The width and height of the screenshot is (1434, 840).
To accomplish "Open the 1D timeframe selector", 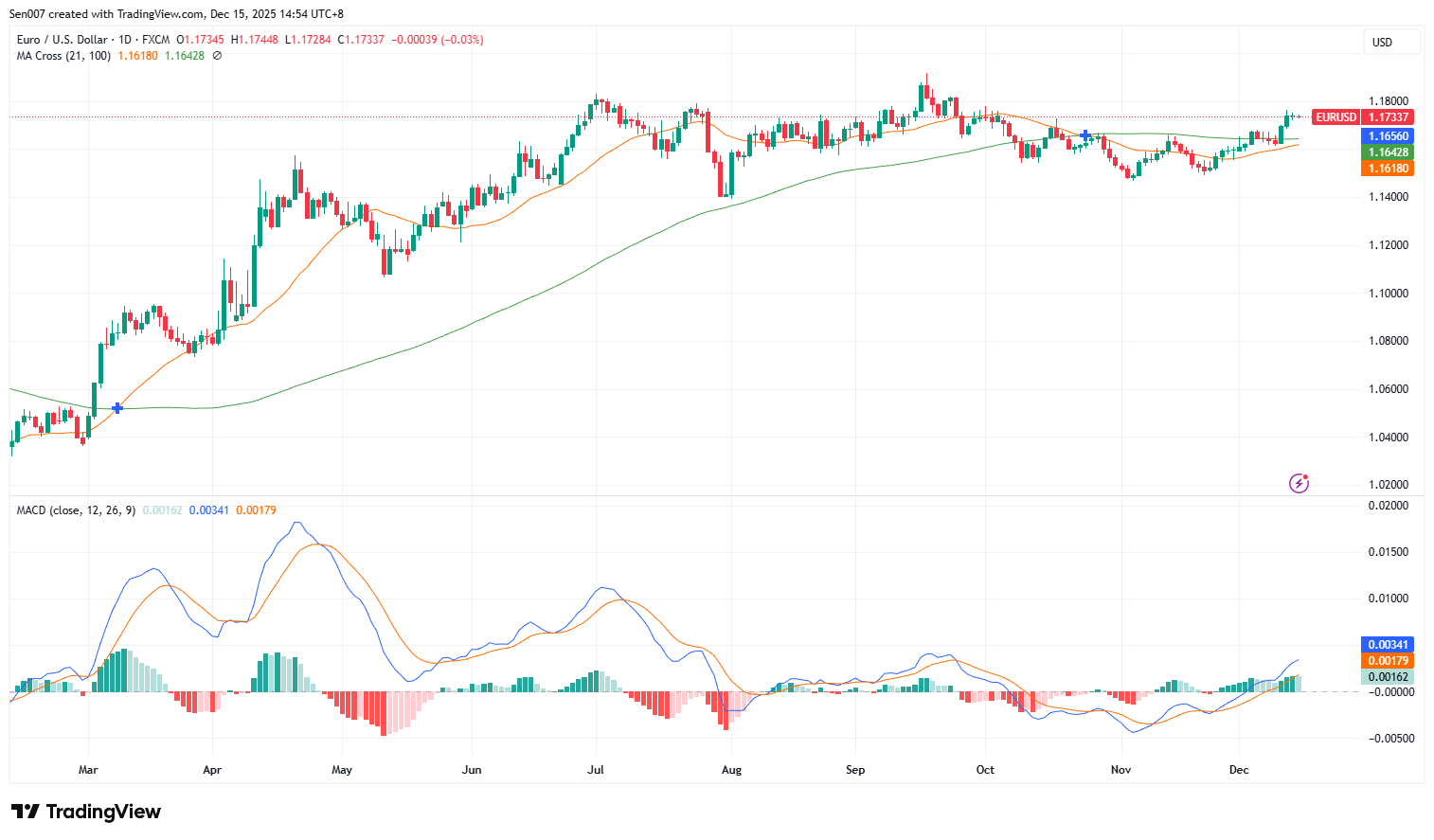I will coord(125,39).
